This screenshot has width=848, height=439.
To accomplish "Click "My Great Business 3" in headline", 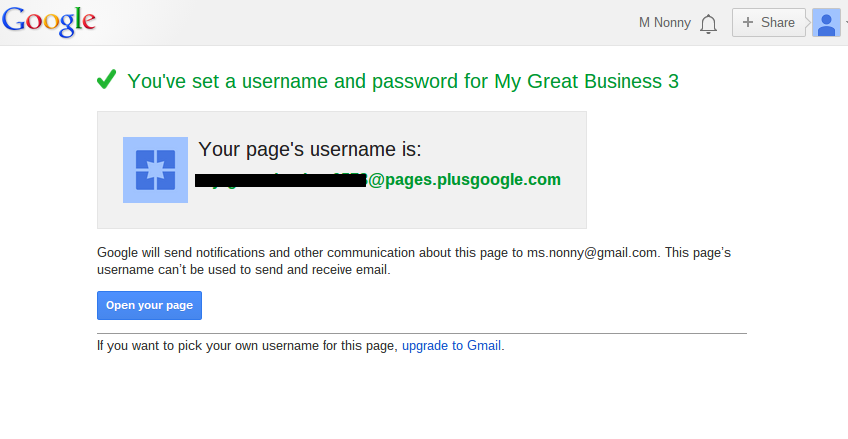I will point(586,81).
